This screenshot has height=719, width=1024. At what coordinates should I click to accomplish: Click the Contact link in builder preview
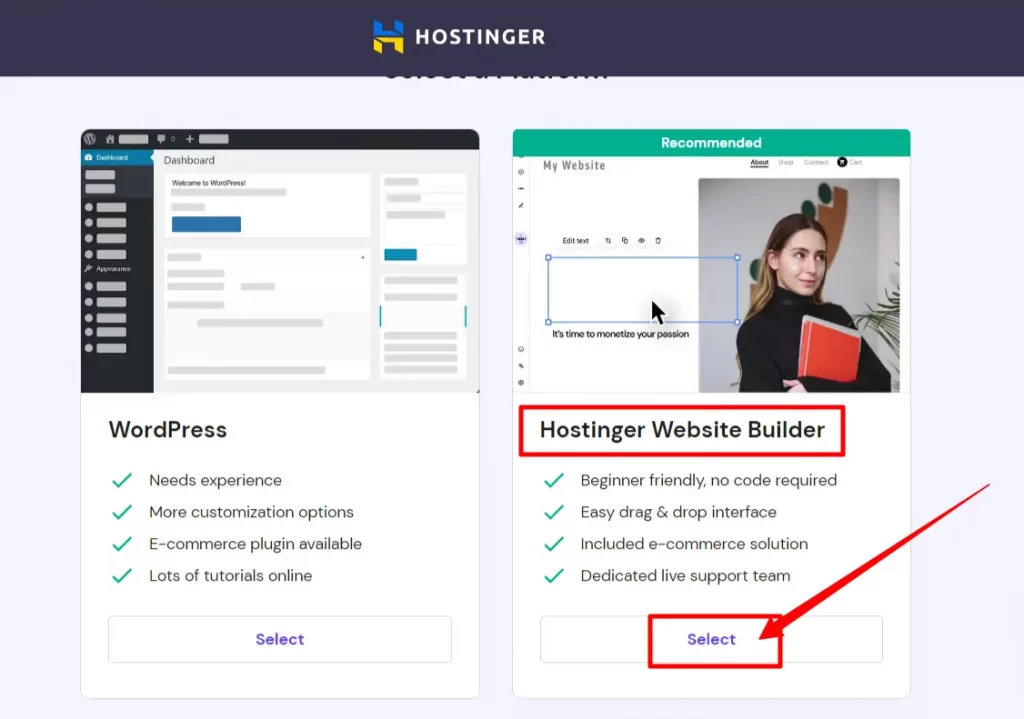(816, 162)
